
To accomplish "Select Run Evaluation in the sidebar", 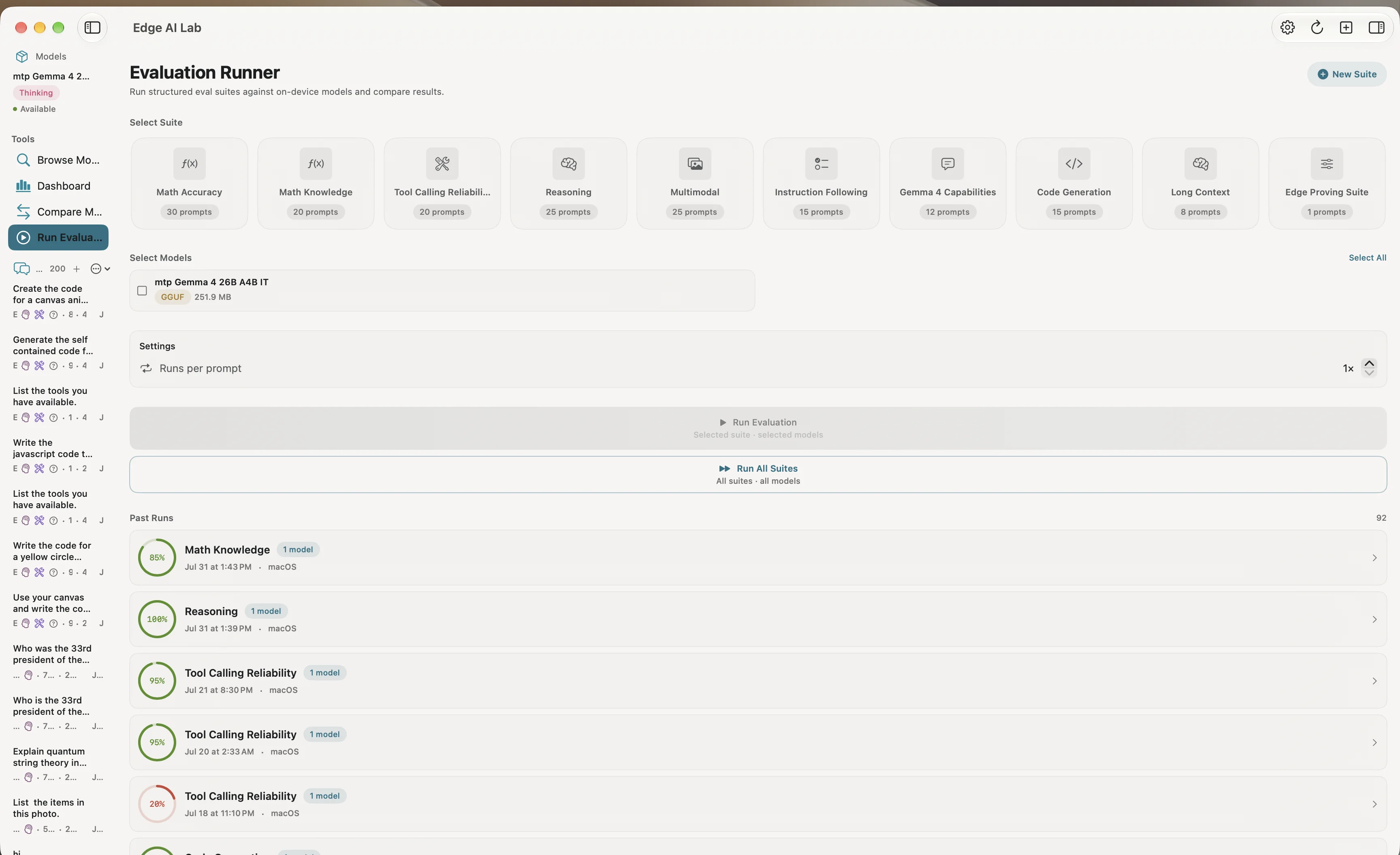I will click(x=58, y=237).
